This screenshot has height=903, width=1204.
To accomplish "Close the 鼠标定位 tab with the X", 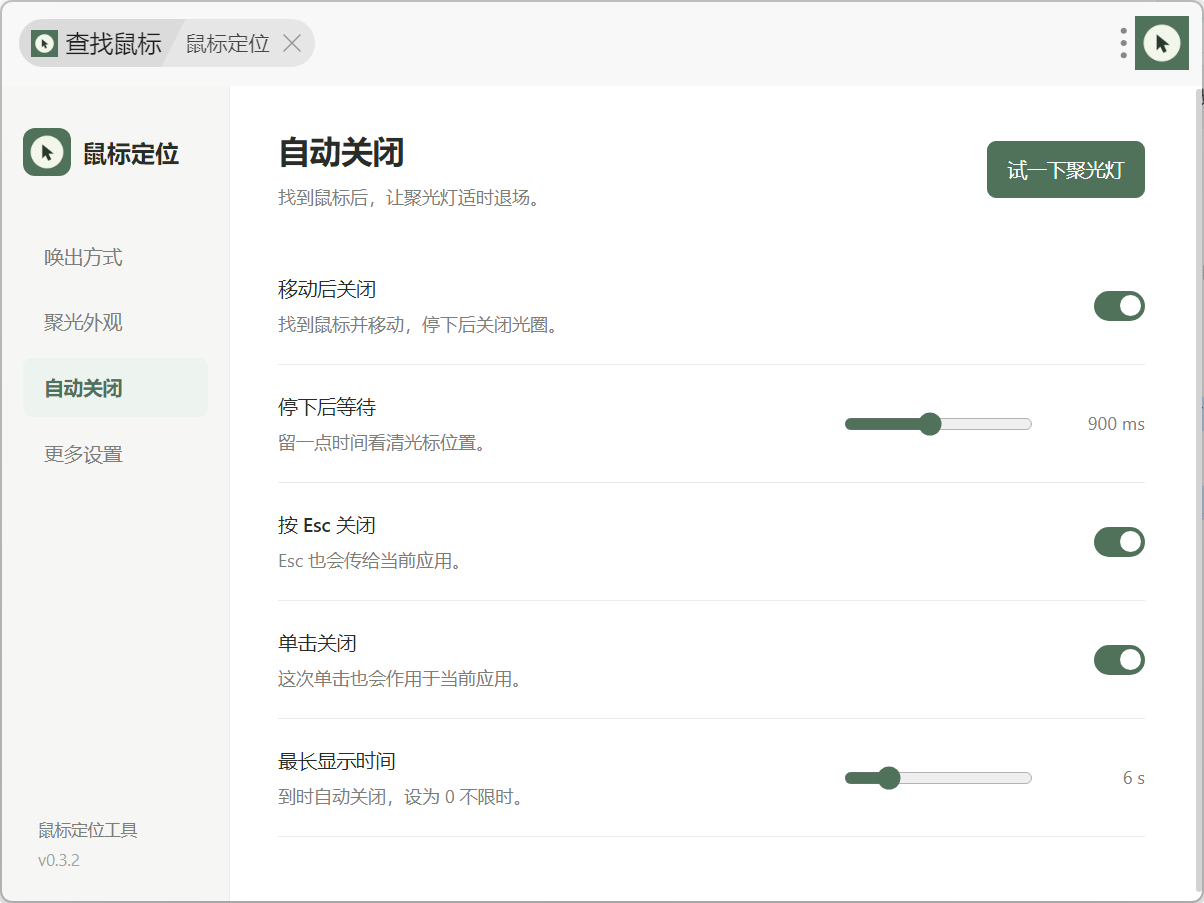I will (292, 43).
